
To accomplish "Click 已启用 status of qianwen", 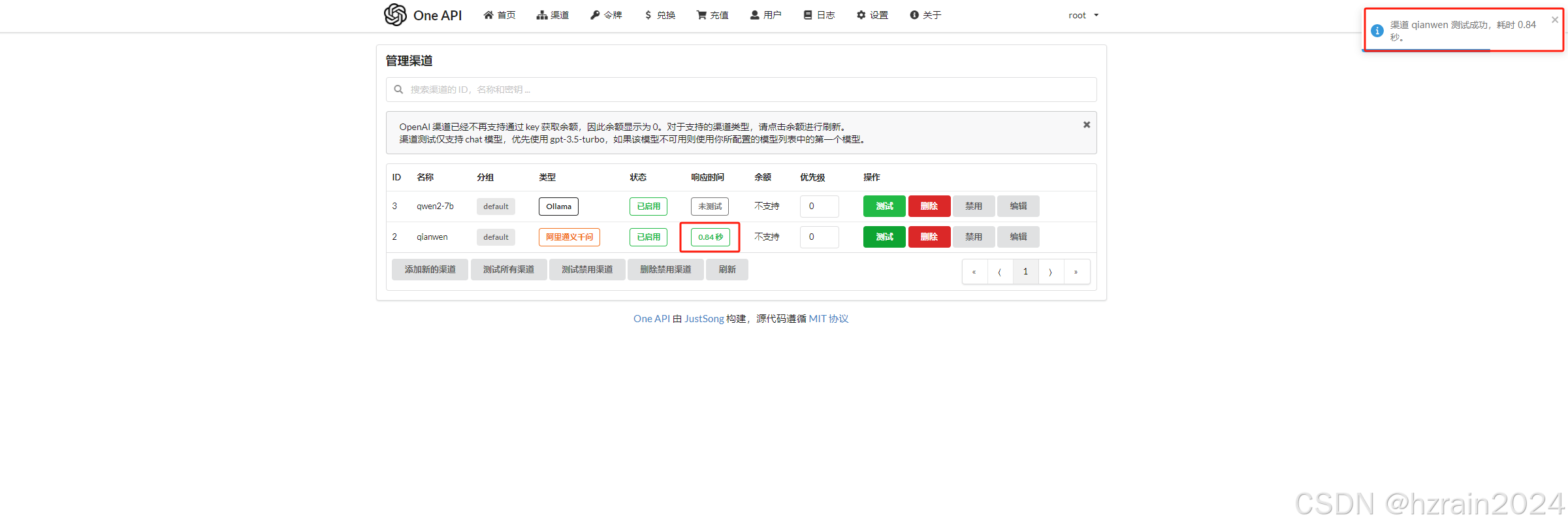I will pyautogui.click(x=648, y=237).
